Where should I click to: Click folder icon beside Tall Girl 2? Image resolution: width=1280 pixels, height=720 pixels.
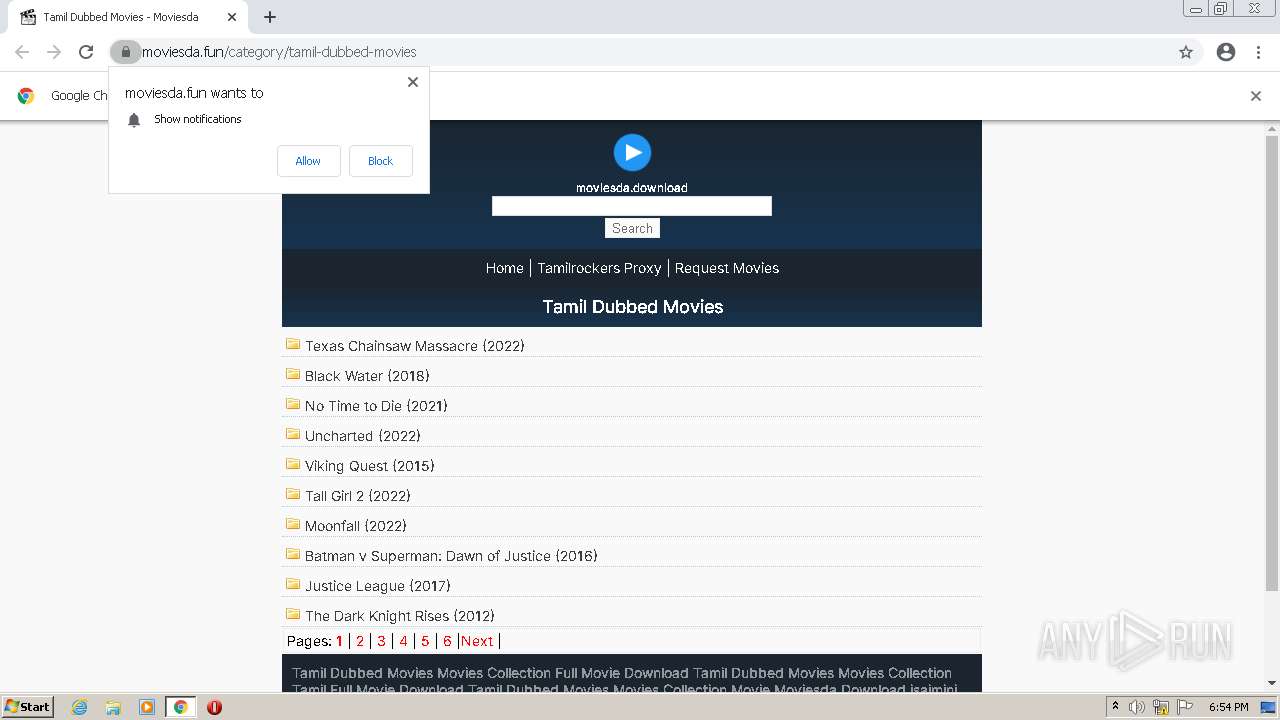pos(293,494)
